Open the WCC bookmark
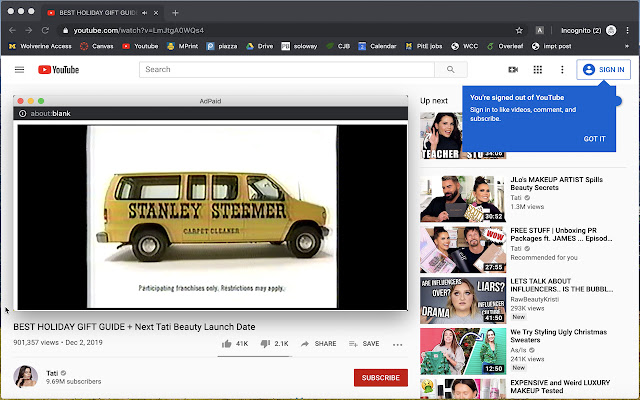 click(x=464, y=46)
